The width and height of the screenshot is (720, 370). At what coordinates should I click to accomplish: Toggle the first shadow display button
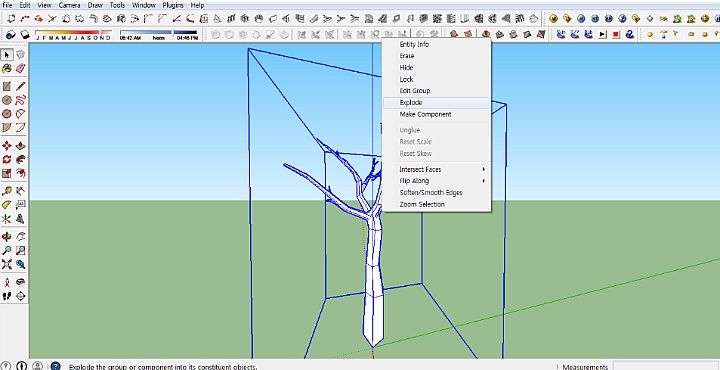coord(11,34)
